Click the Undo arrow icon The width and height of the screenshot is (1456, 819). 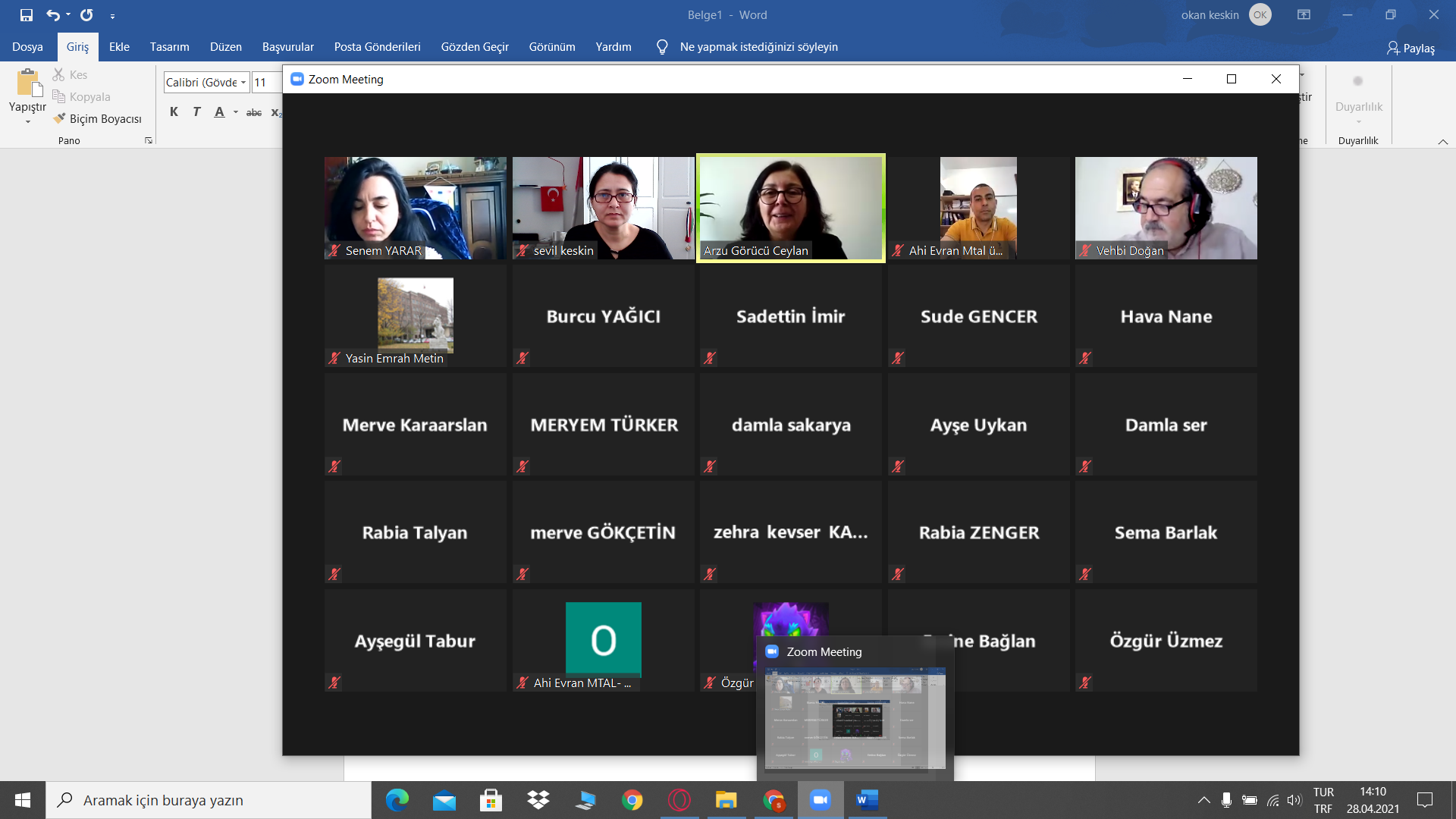(52, 15)
